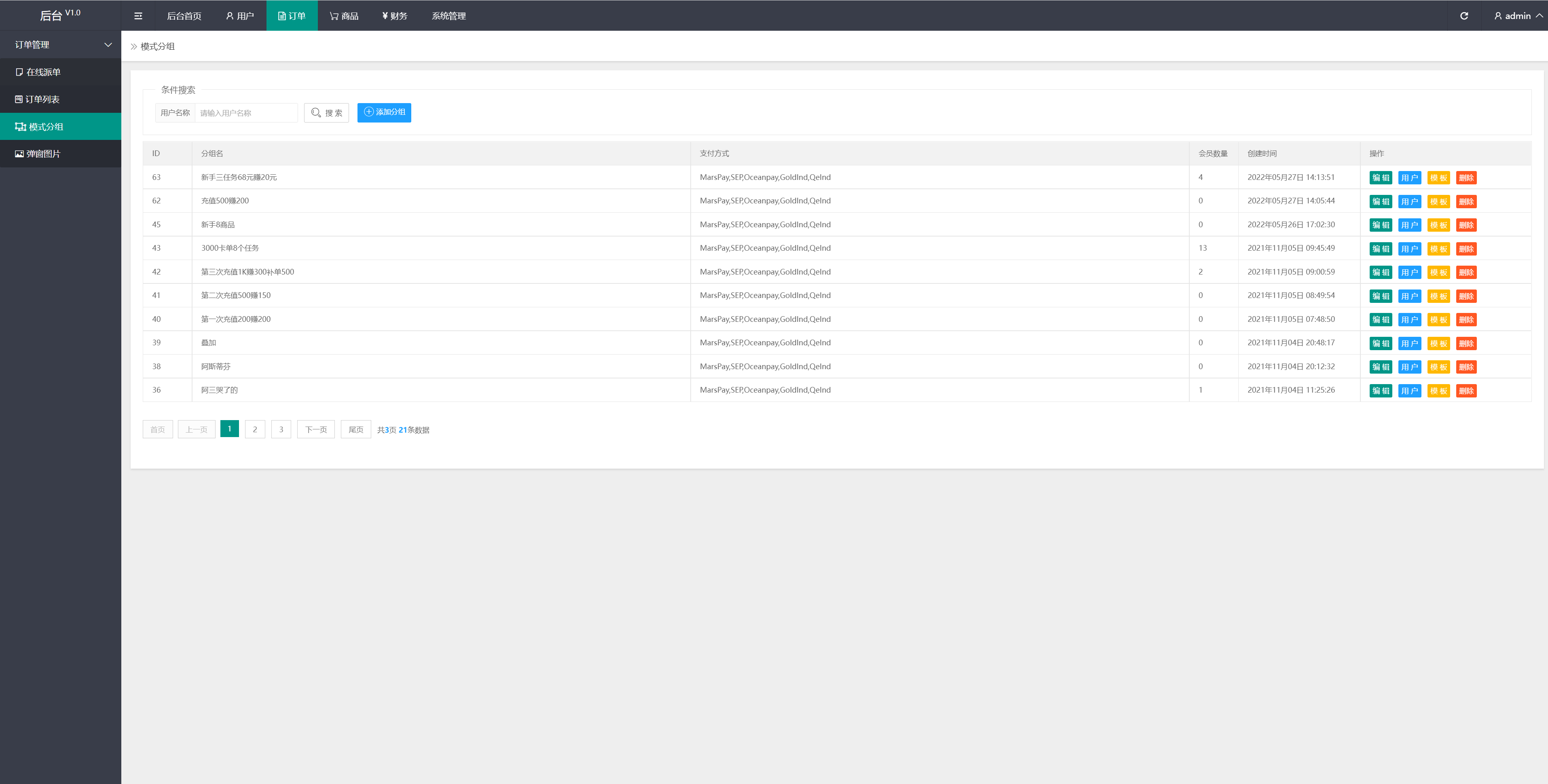Click orange 模板 button for ID 43
This screenshot has height=784, width=1548.
coord(1438,249)
